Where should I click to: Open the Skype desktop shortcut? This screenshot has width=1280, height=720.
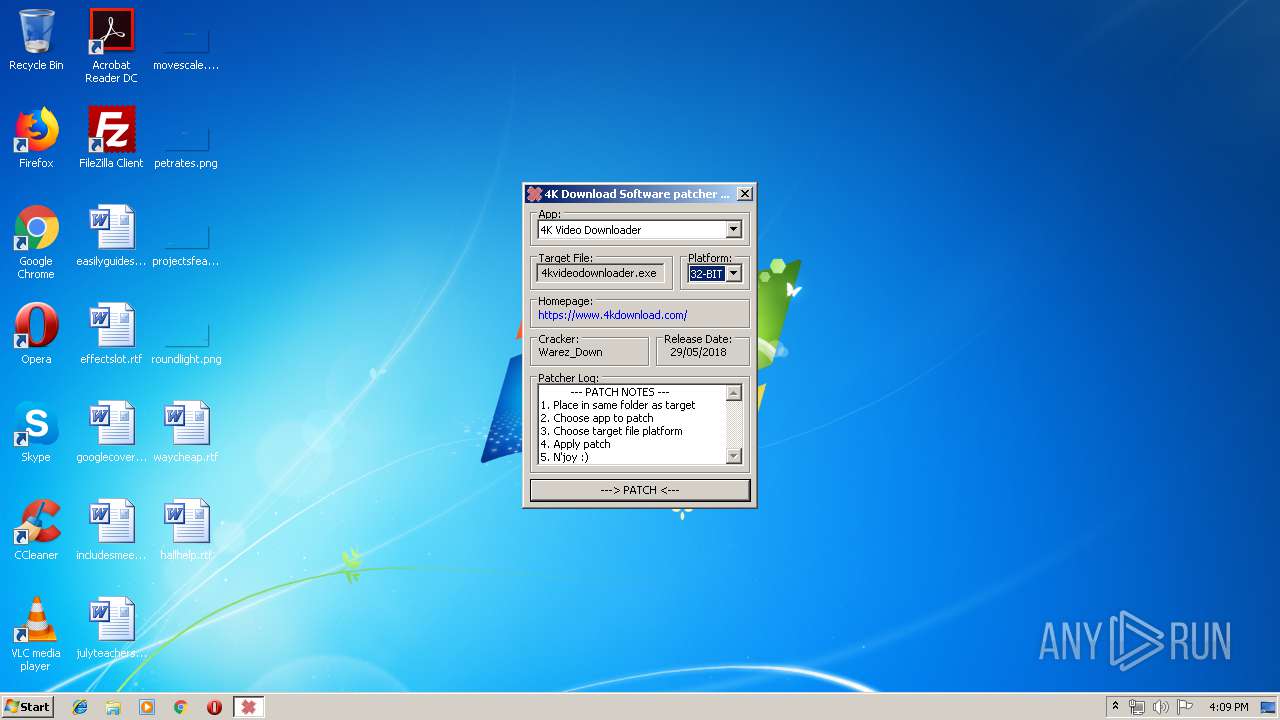36,432
